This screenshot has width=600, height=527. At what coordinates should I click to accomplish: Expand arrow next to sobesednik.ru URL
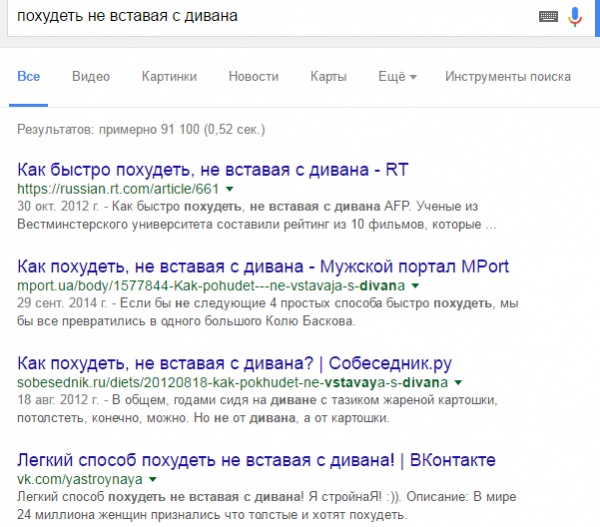458,382
